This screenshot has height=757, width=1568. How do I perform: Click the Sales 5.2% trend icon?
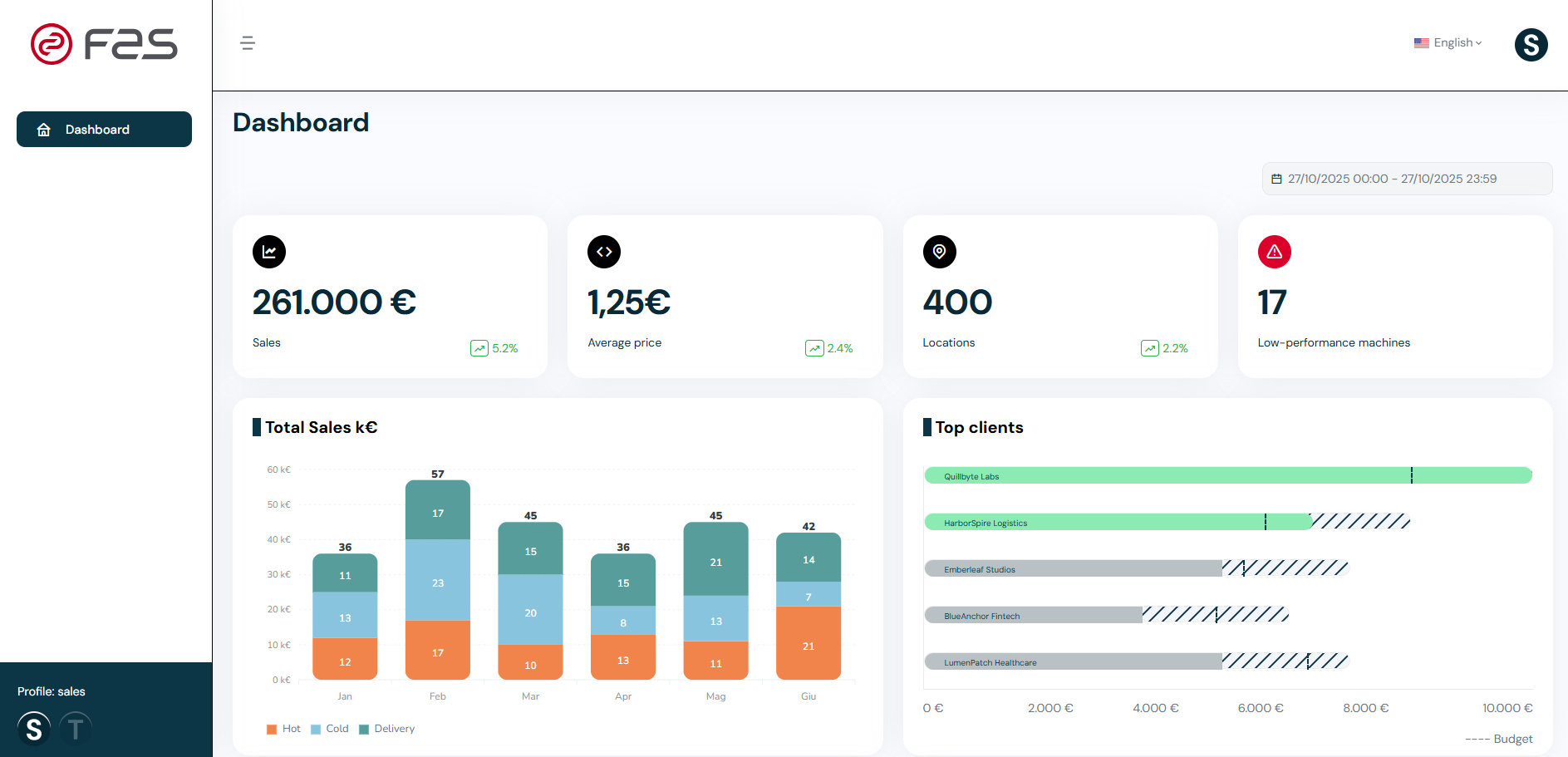tap(479, 348)
